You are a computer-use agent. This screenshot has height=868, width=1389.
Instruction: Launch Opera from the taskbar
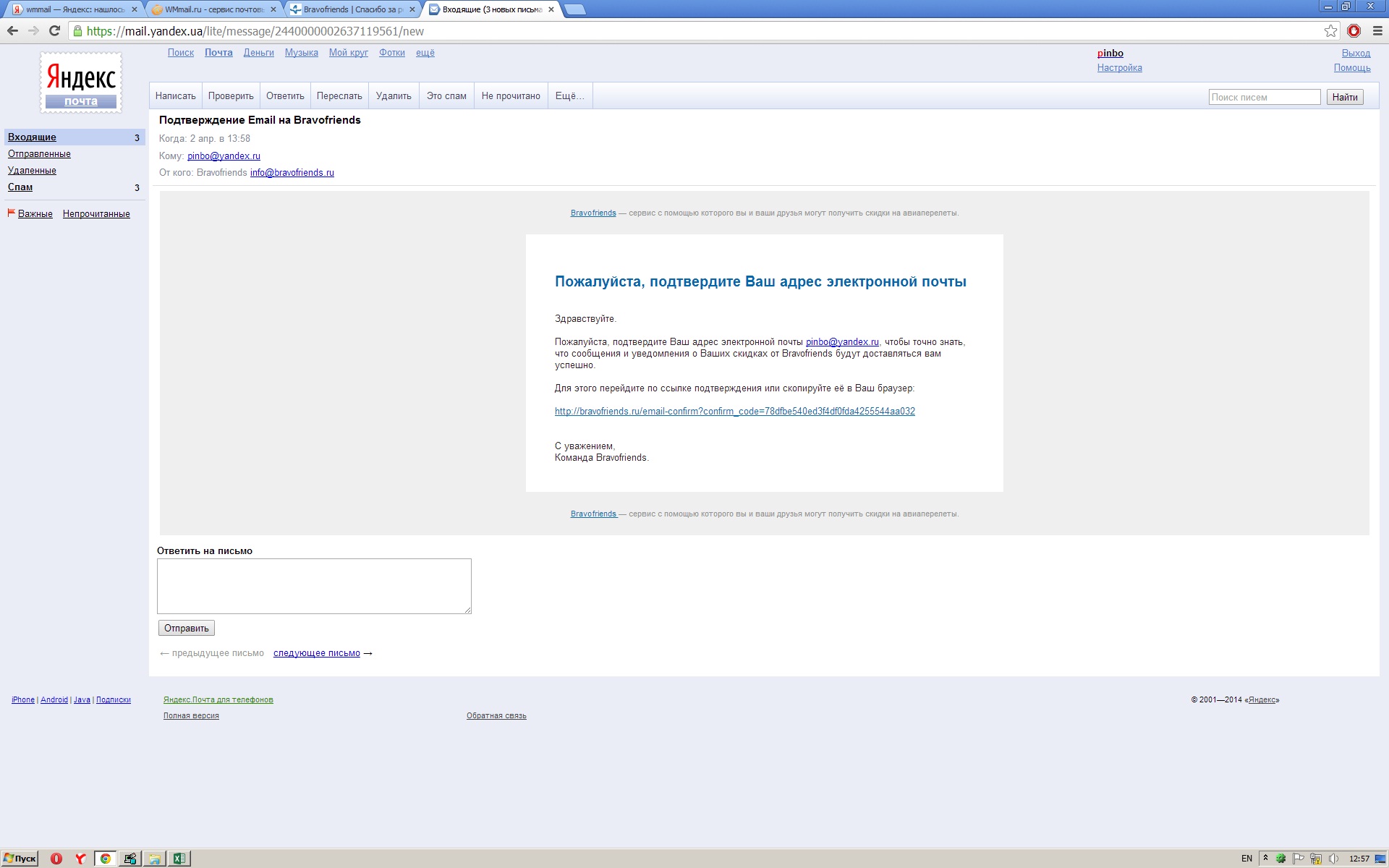click(x=56, y=859)
